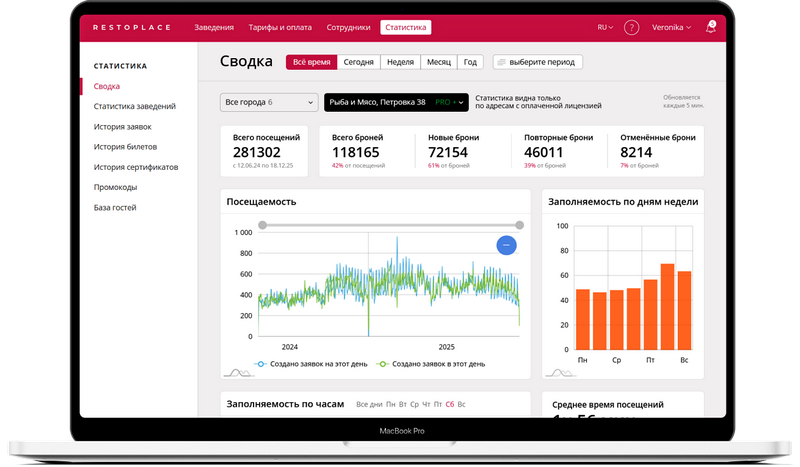Select 'Сб' day filter in hourly occupancy
Image resolution: width=800 pixels, height=467 pixels.
[x=450, y=405]
